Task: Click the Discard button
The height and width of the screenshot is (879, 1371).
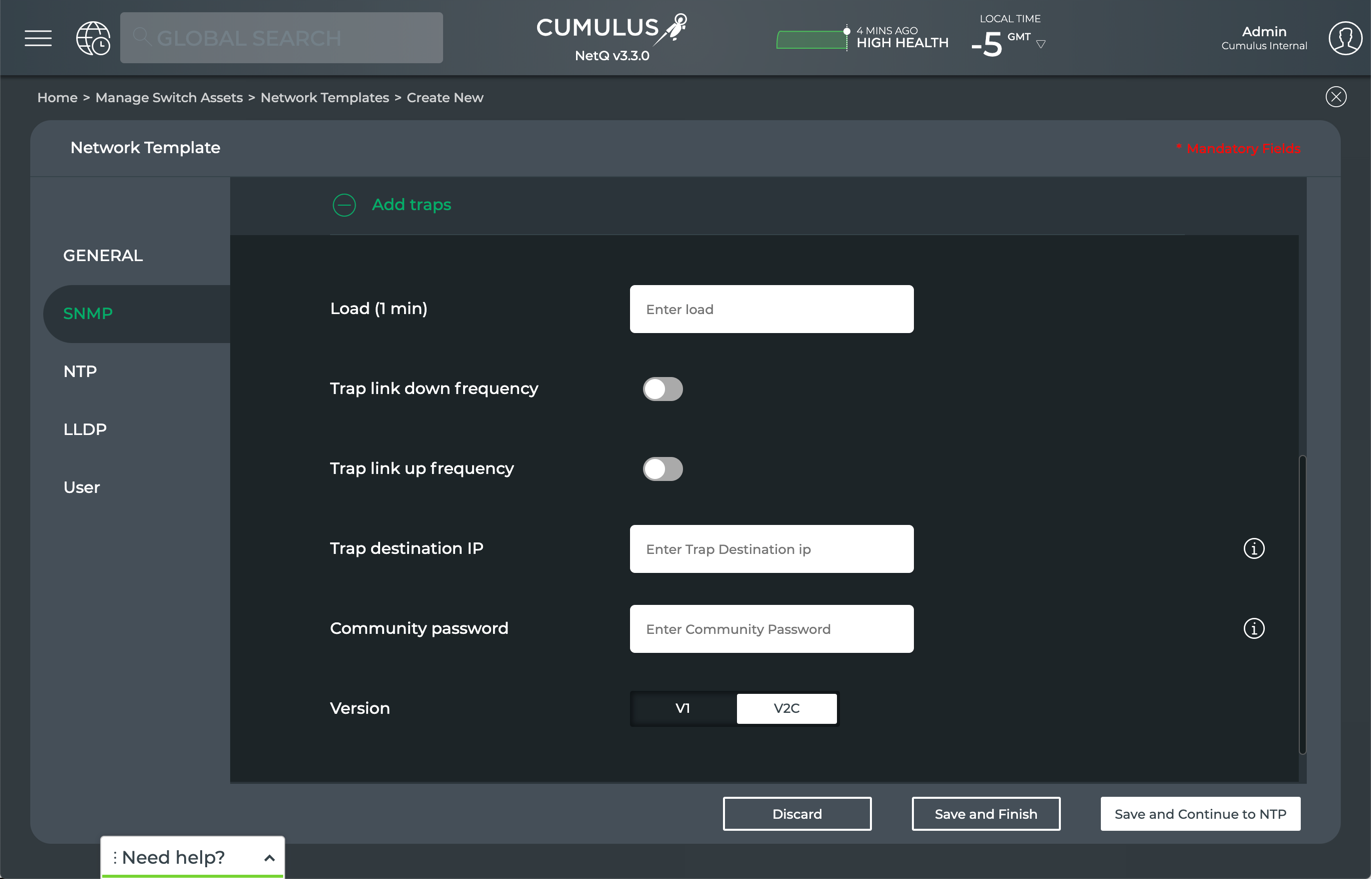Action: click(x=797, y=814)
